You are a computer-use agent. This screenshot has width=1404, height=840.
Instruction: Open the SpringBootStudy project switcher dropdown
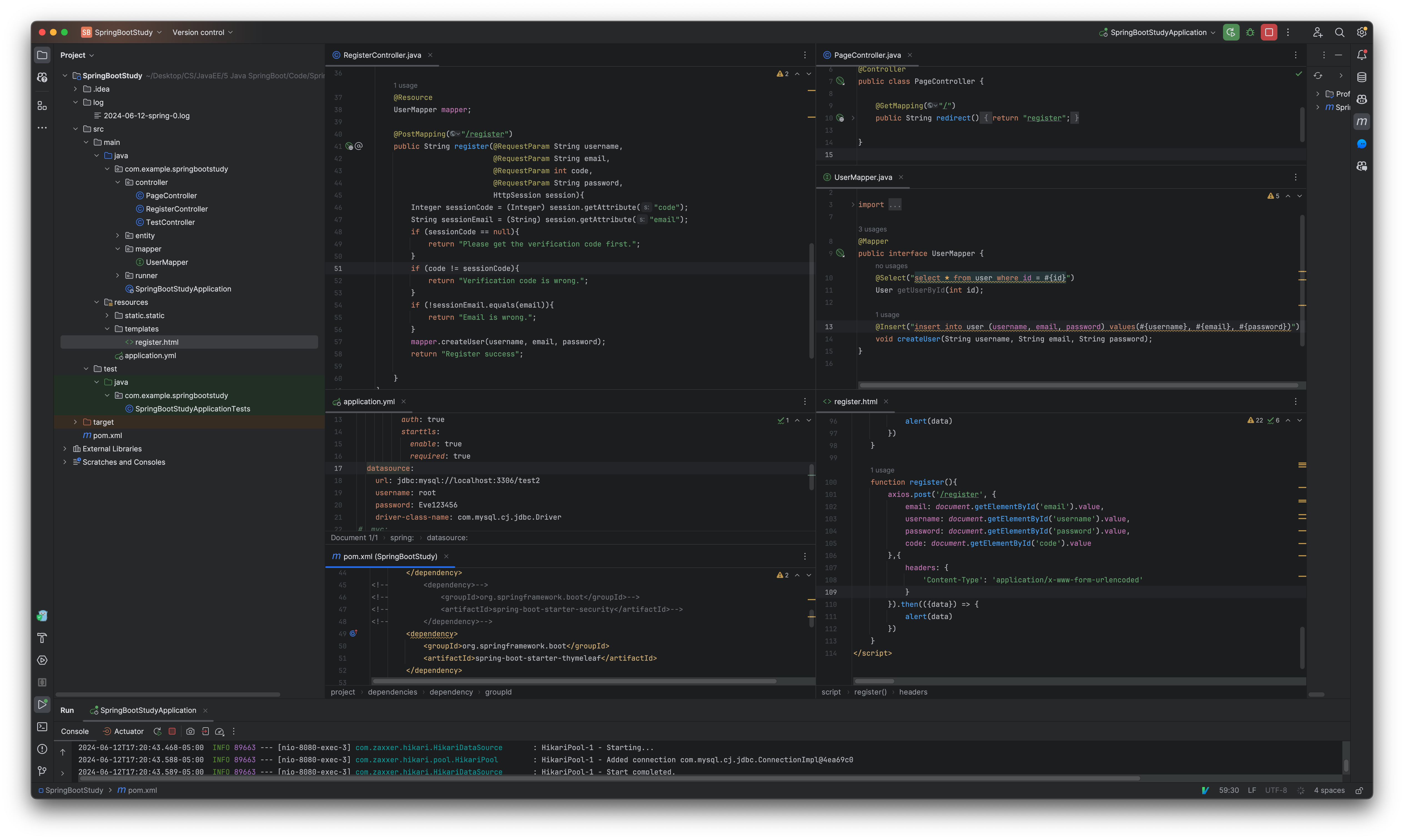tap(122, 32)
